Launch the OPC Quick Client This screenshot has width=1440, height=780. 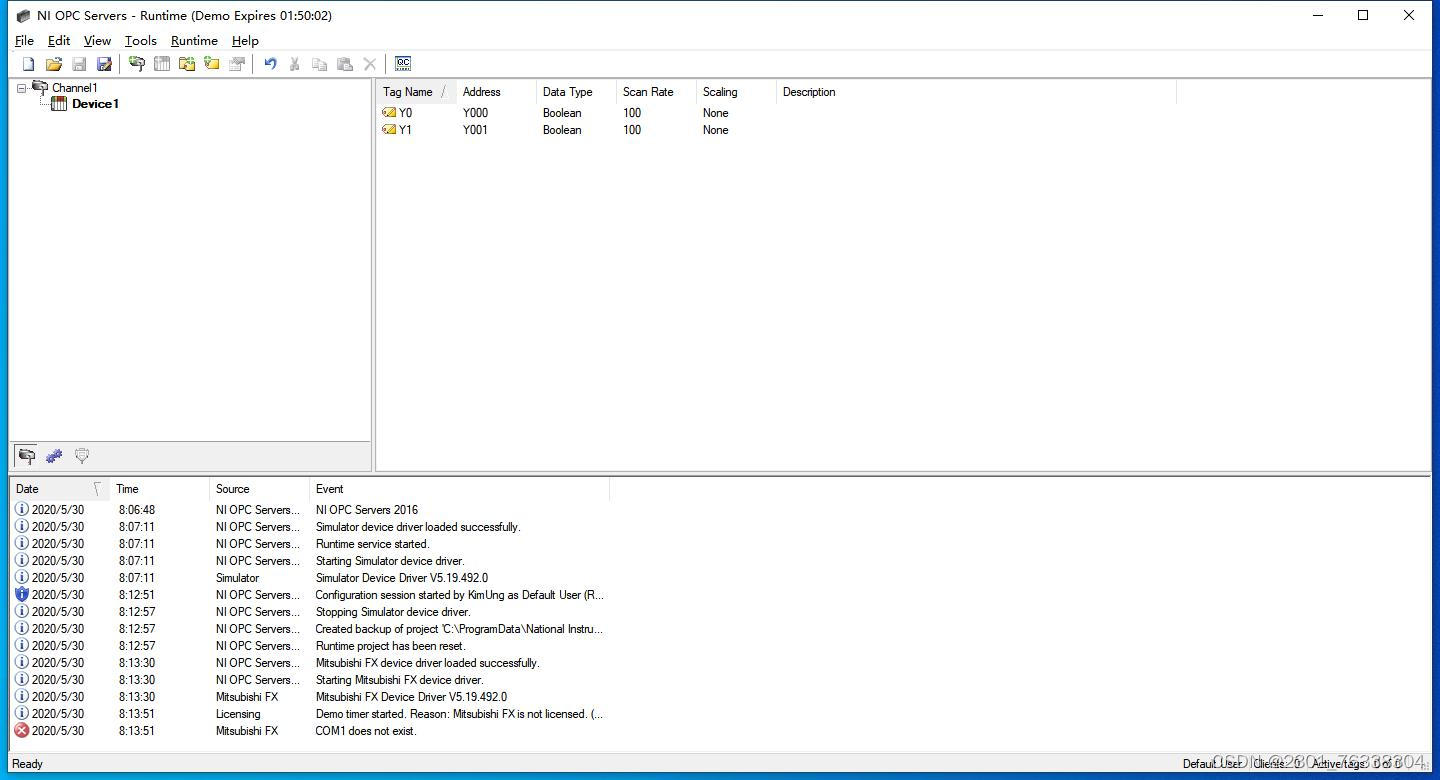pos(403,63)
